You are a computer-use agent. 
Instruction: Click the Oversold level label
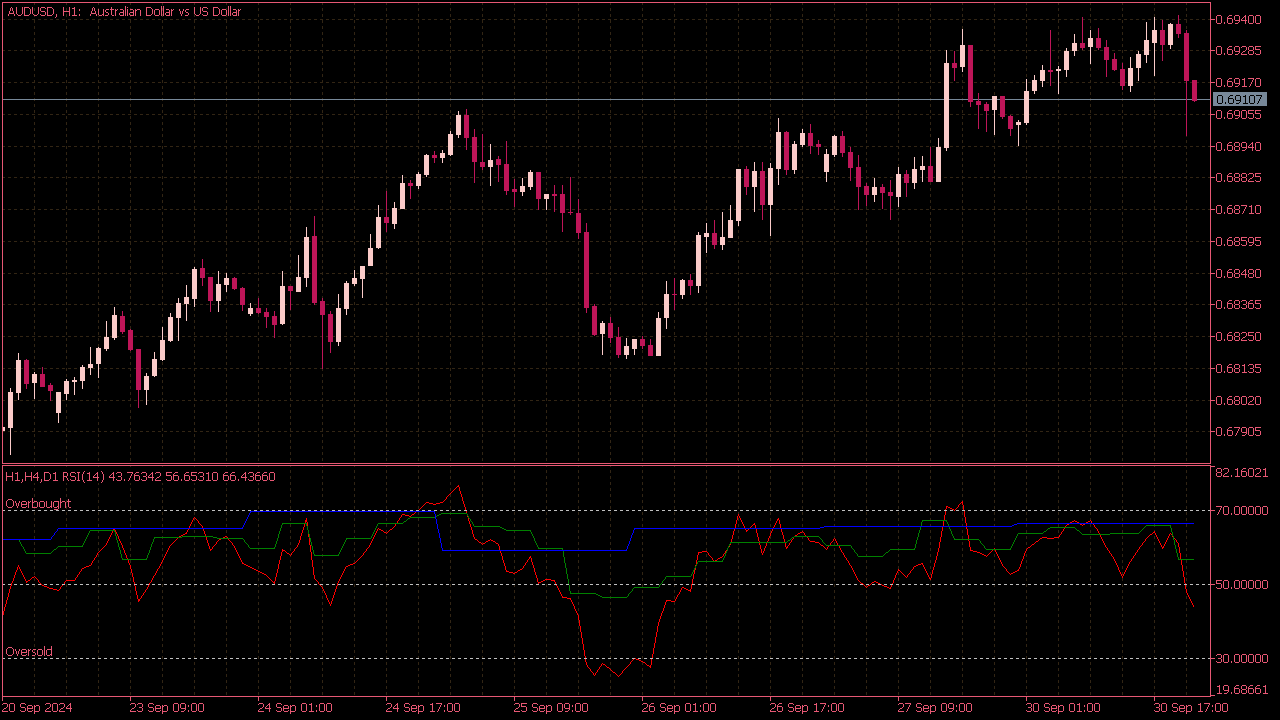(x=29, y=651)
